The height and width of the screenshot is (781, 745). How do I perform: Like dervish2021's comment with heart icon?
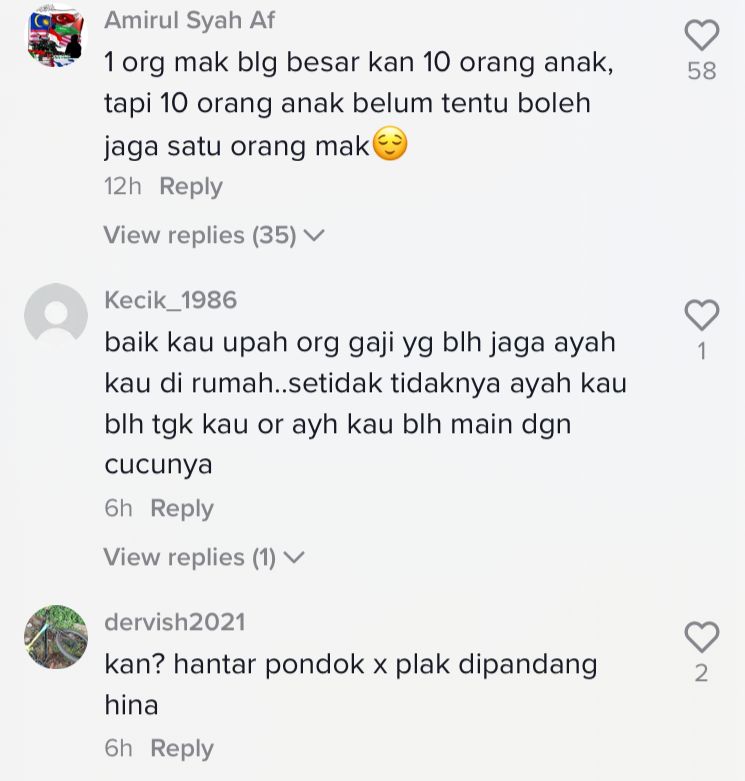702,637
